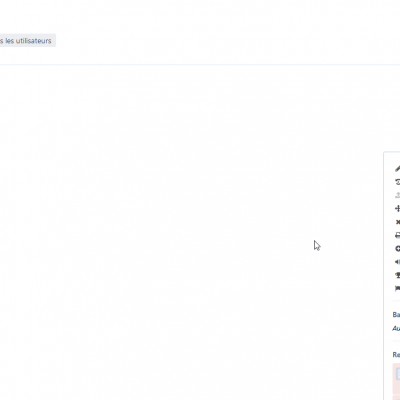Click the 'les utilisateurs' tag label

coord(27,41)
